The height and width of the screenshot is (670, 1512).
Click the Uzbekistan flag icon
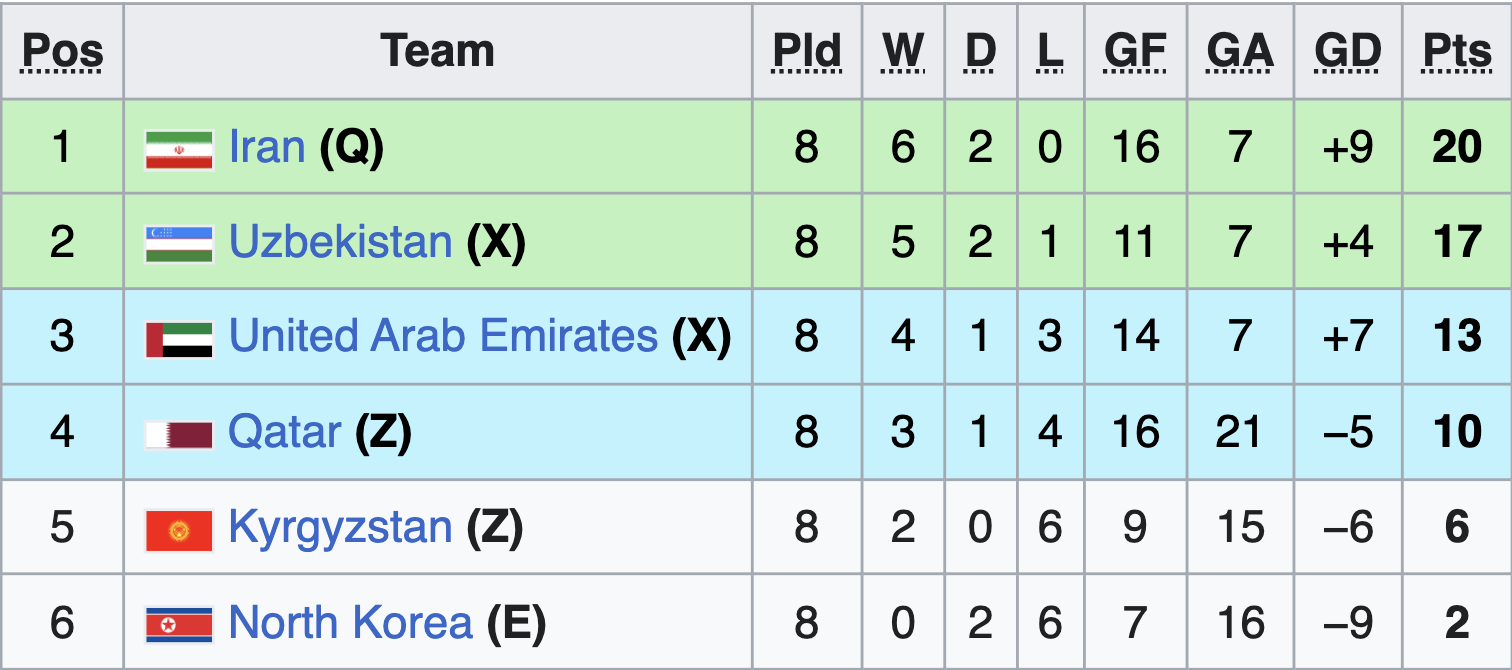pos(179,243)
